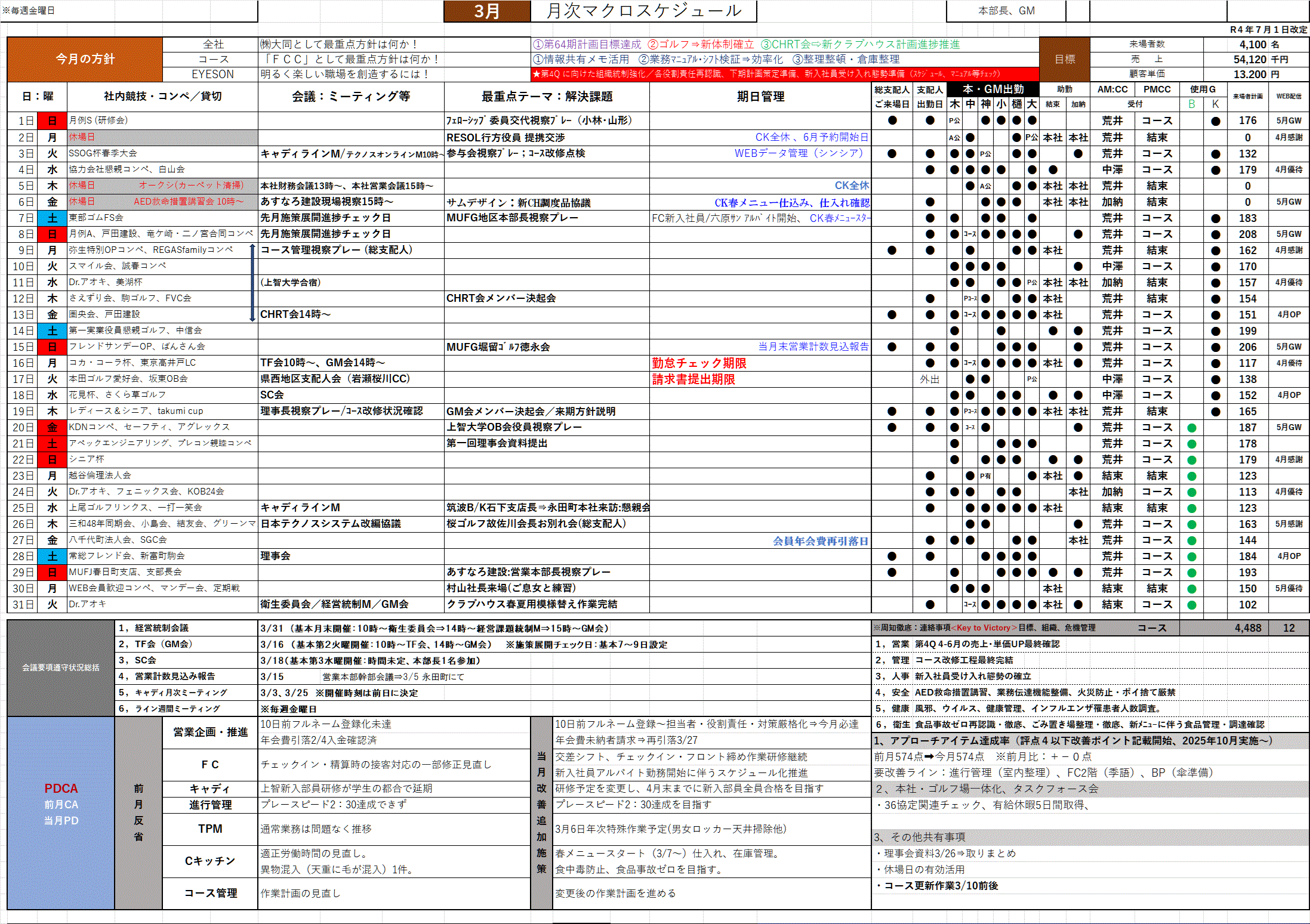
Task: Click the red 請求書提出期限 deadline cell
Action: click(x=693, y=379)
